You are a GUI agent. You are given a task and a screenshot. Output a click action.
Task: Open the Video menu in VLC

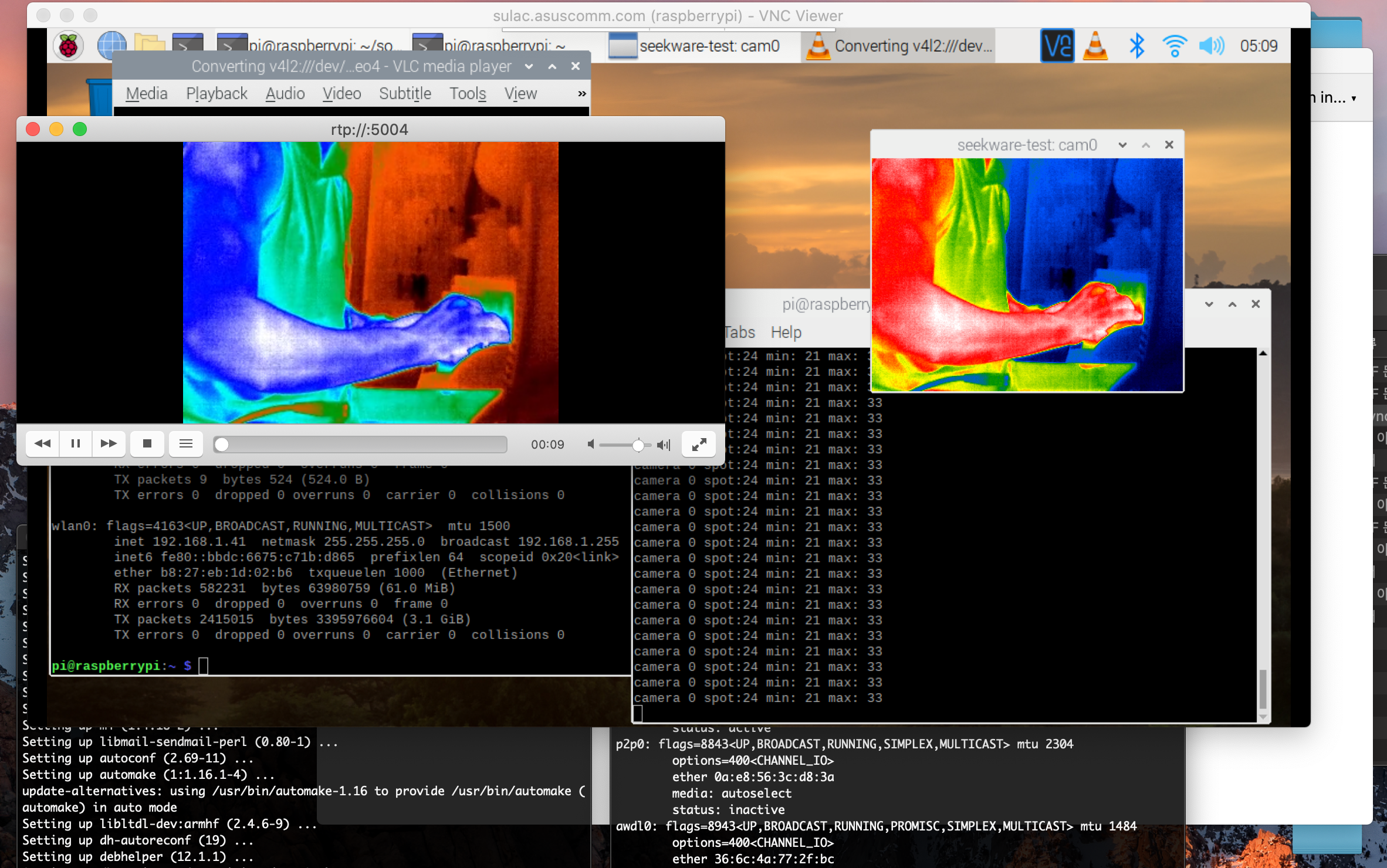341,94
